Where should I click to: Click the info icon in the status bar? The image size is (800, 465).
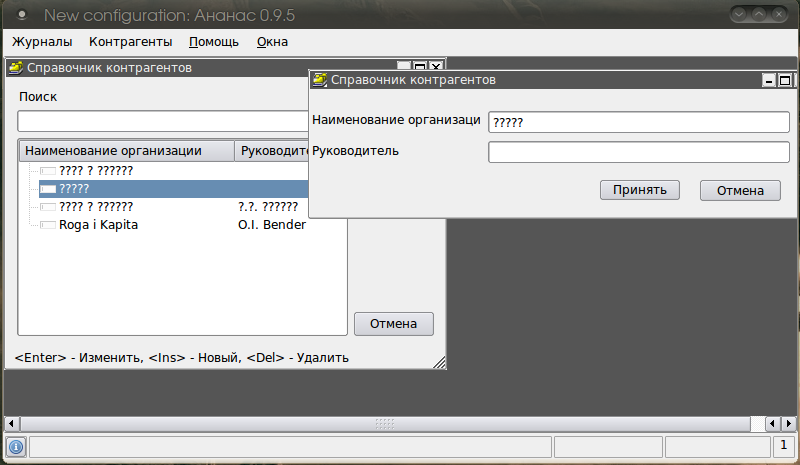pos(16,446)
